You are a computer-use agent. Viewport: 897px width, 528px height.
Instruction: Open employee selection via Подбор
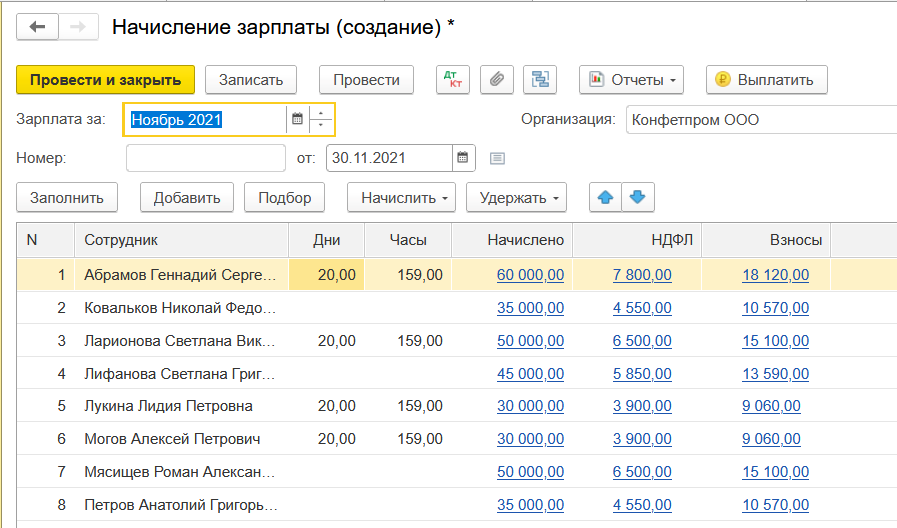(x=284, y=197)
